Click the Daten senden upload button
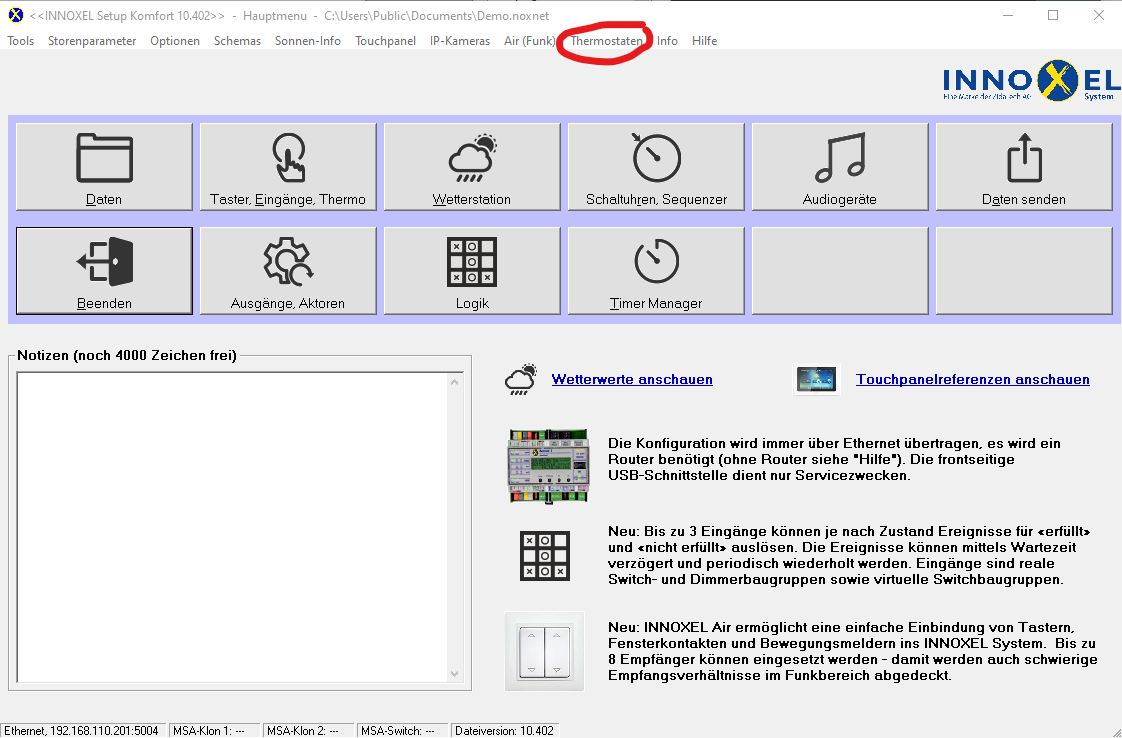The height and width of the screenshot is (738, 1122). tap(1023, 167)
